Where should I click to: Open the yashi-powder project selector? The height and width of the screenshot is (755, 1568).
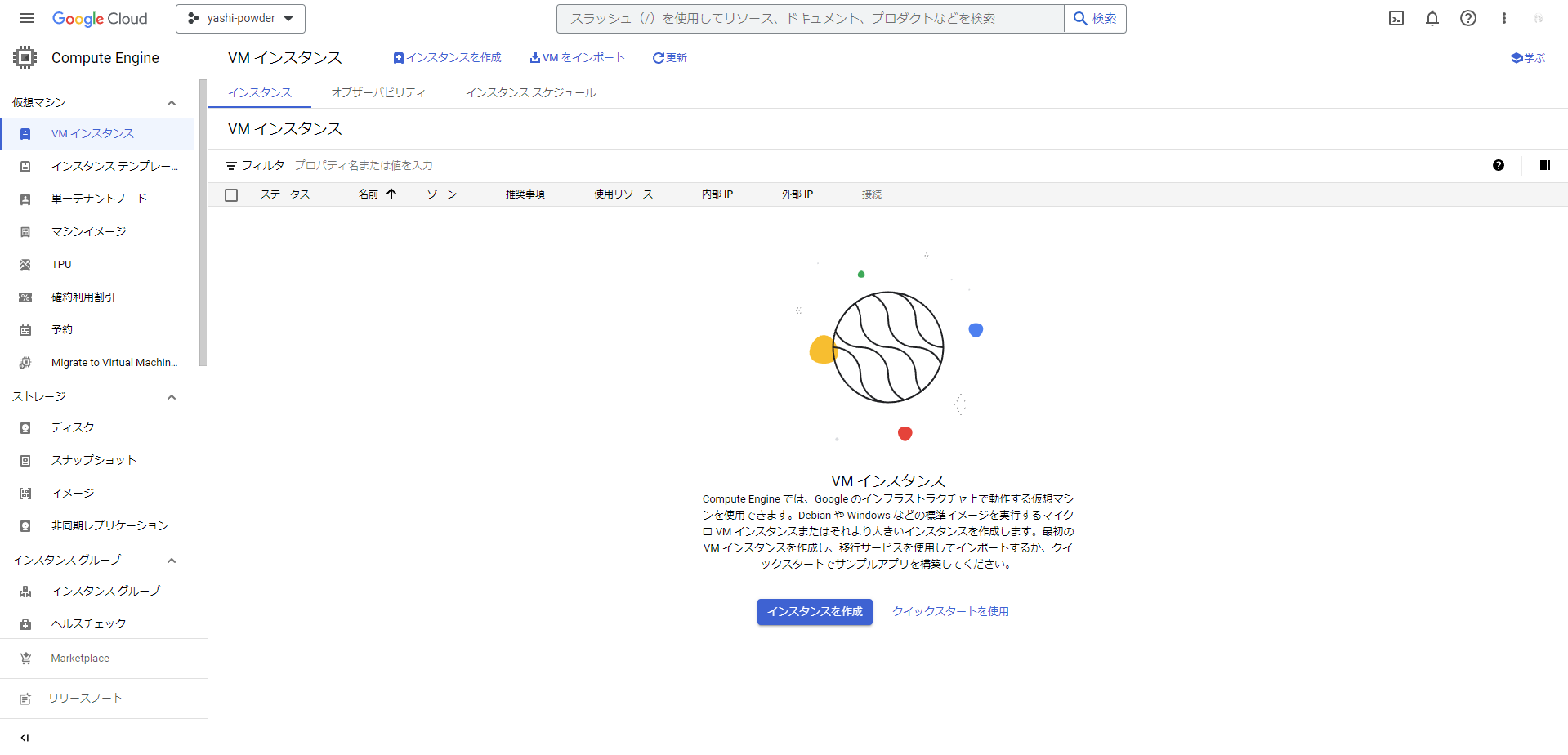(x=240, y=19)
